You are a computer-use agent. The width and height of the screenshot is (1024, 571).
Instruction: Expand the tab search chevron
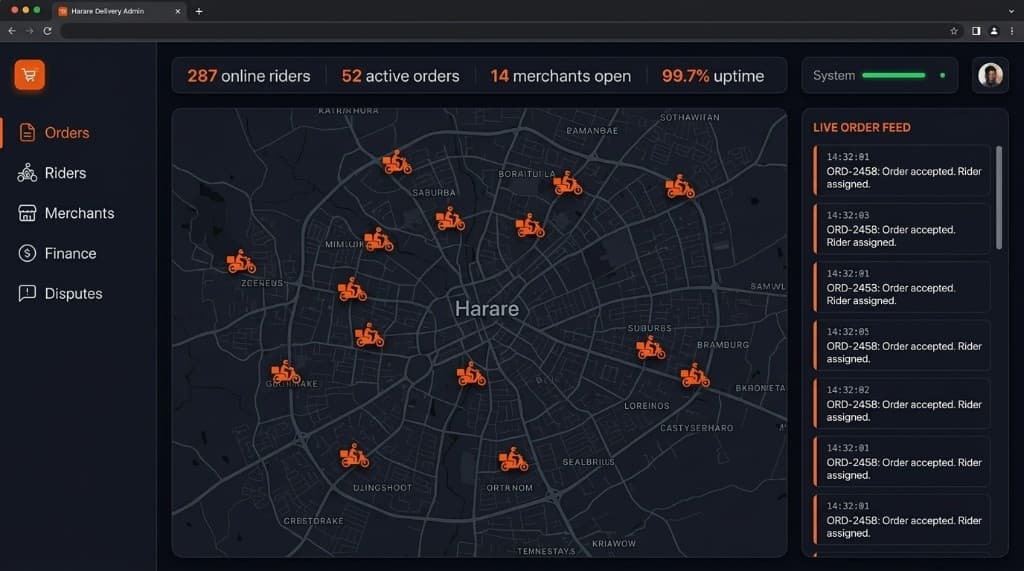pos(1012,11)
